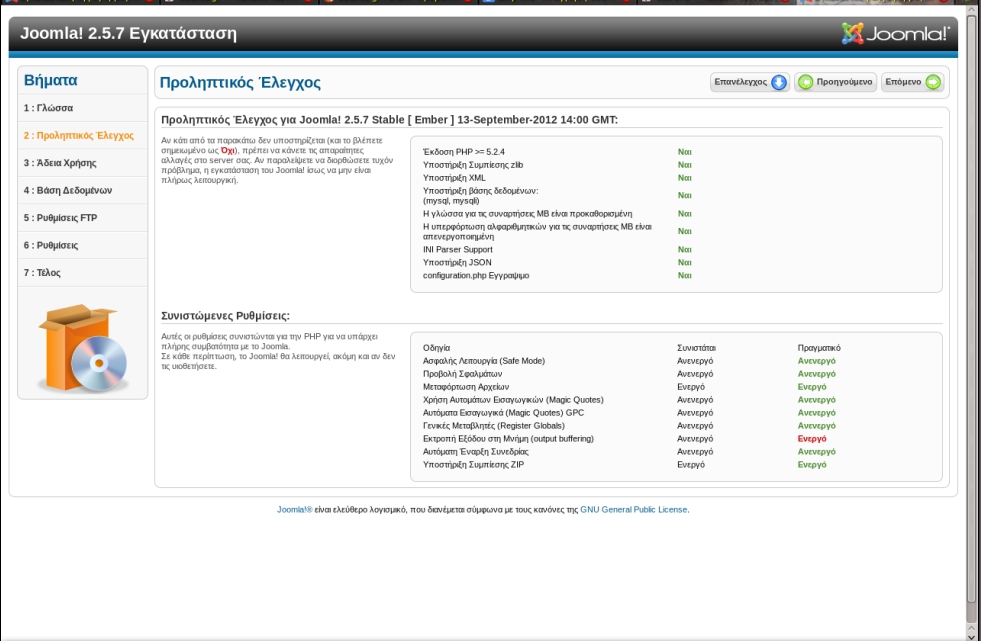Select step 7: Τέλος in the sidebar
The width and height of the screenshot is (981, 641).
coord(43,272)
